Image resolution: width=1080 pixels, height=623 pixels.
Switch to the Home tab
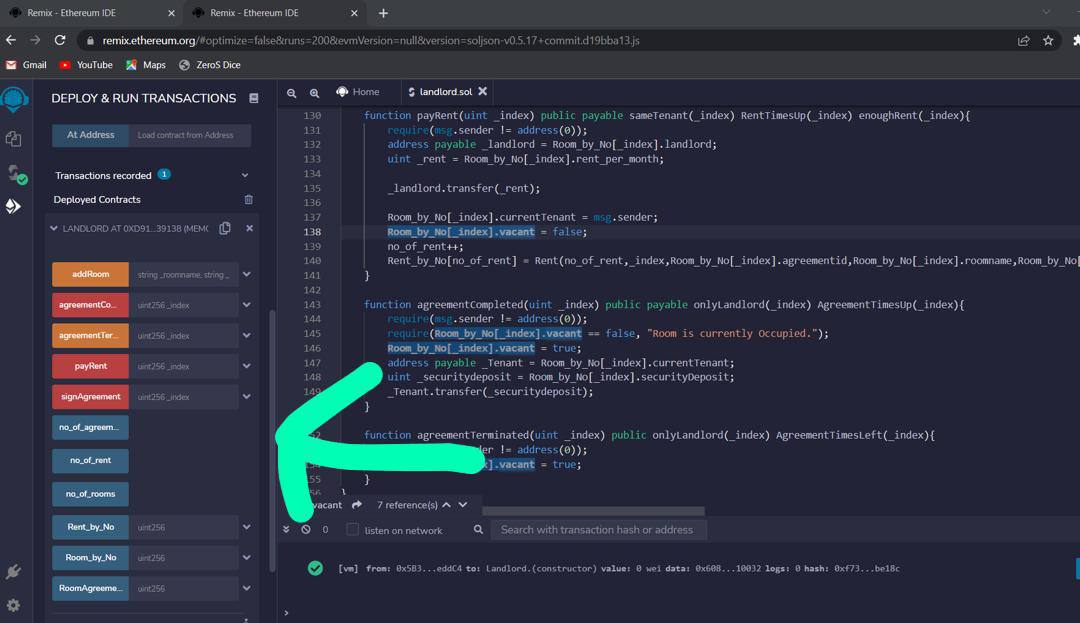[x=358, y=92]
